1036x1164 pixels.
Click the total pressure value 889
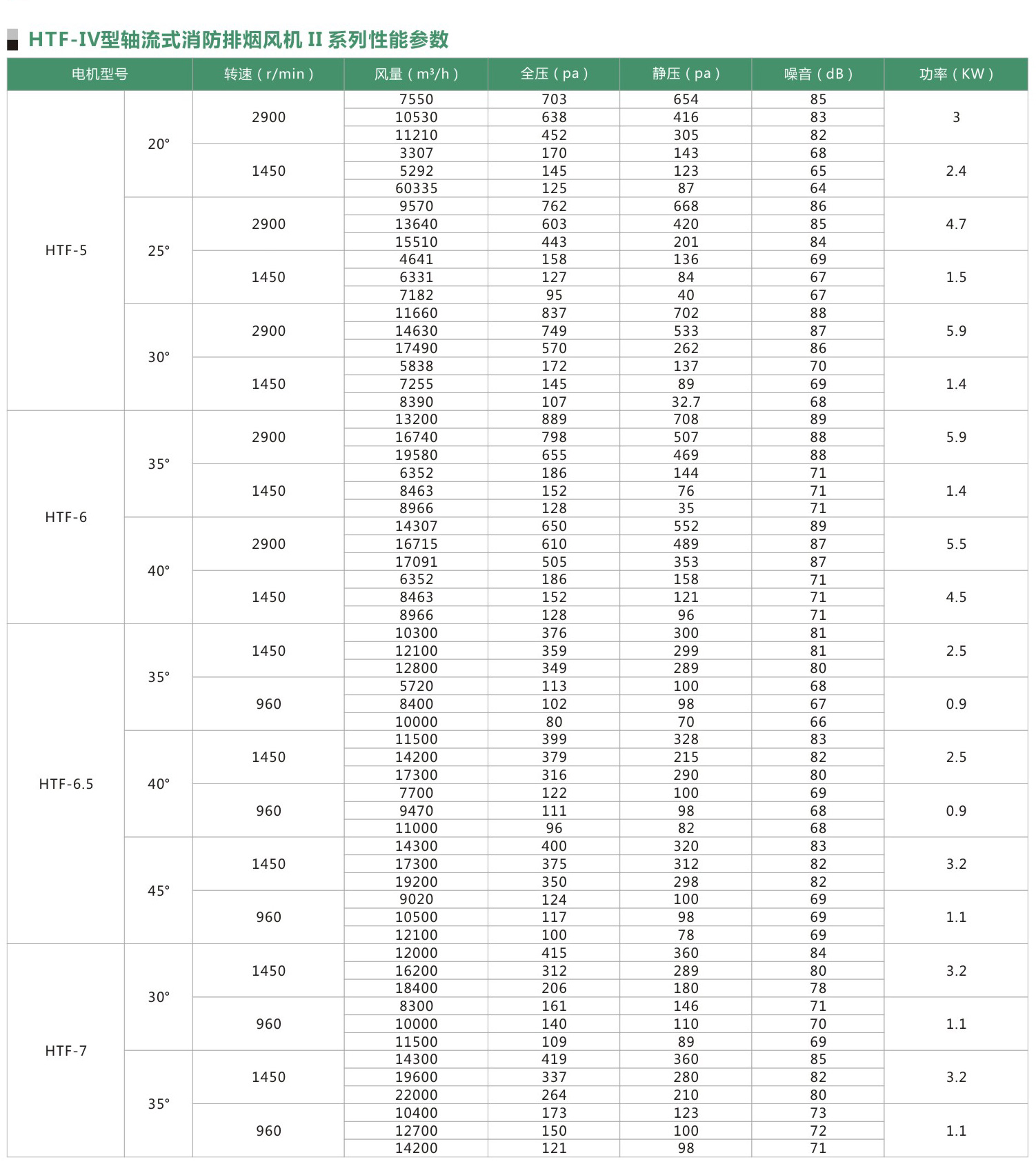[x=554, y=419]
